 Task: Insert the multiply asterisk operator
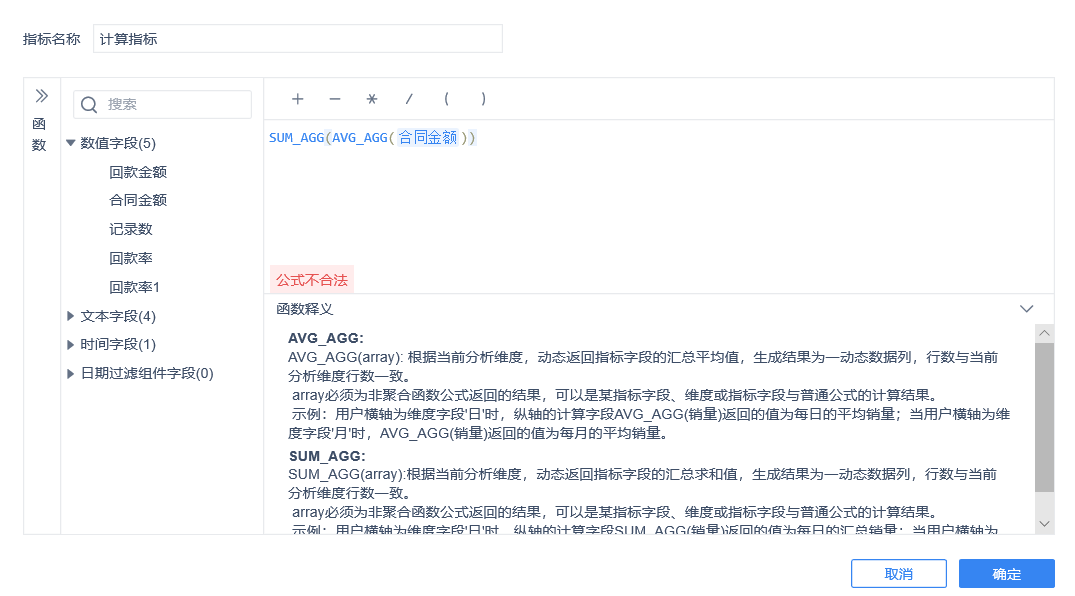pyautogui.click(x=372, y=99)
